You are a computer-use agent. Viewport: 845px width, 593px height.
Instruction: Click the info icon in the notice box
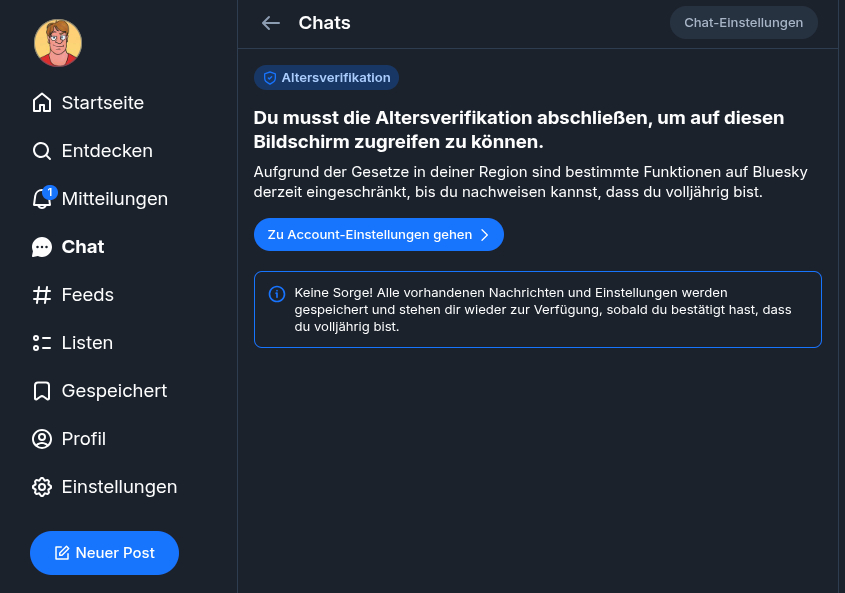(277, 294)
